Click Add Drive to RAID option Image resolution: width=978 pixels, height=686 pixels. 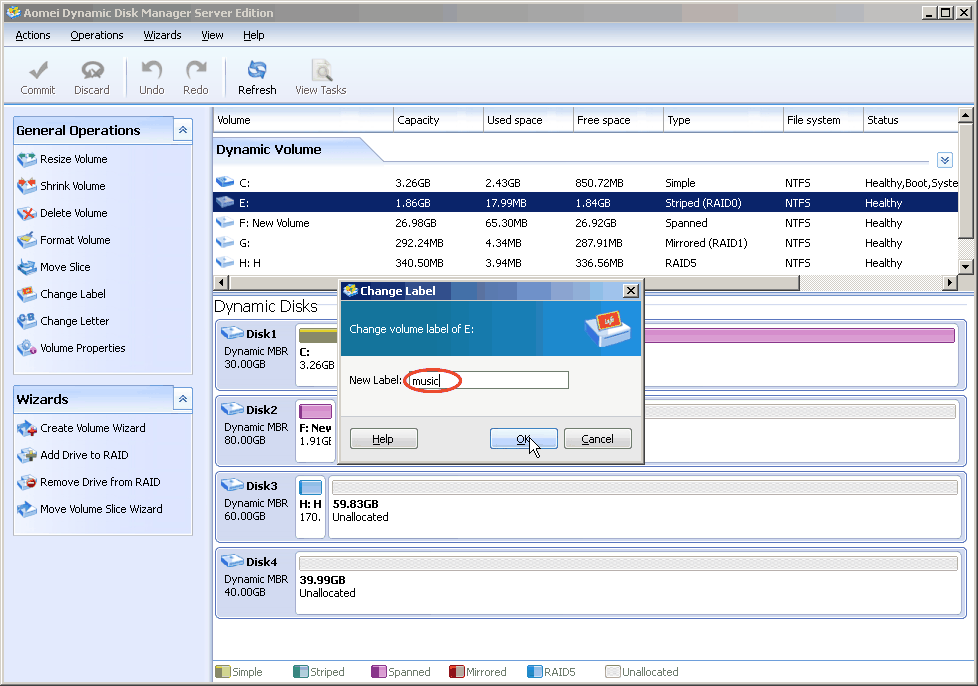point(84,455)
